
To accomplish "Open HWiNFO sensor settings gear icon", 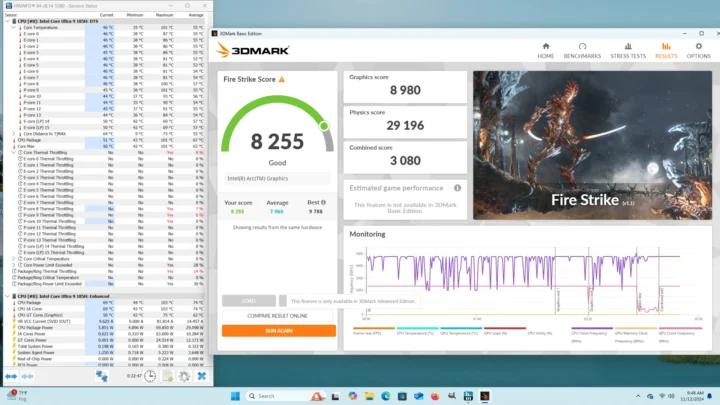I will 184,376.
